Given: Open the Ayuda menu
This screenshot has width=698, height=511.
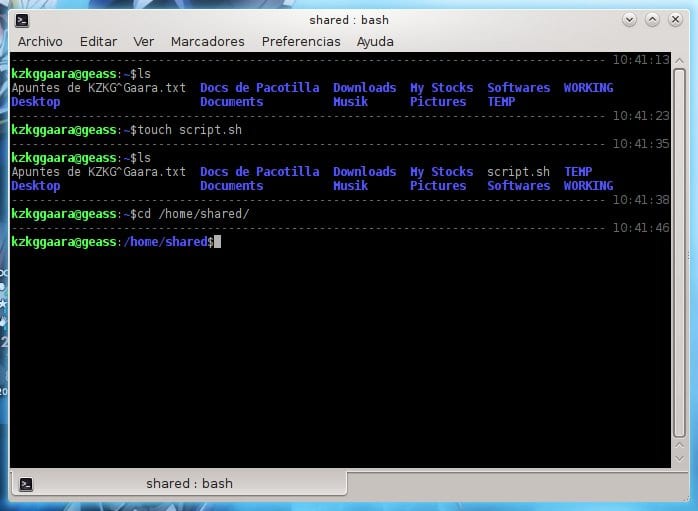Looking at the screenshot, I should click(375, 42).
